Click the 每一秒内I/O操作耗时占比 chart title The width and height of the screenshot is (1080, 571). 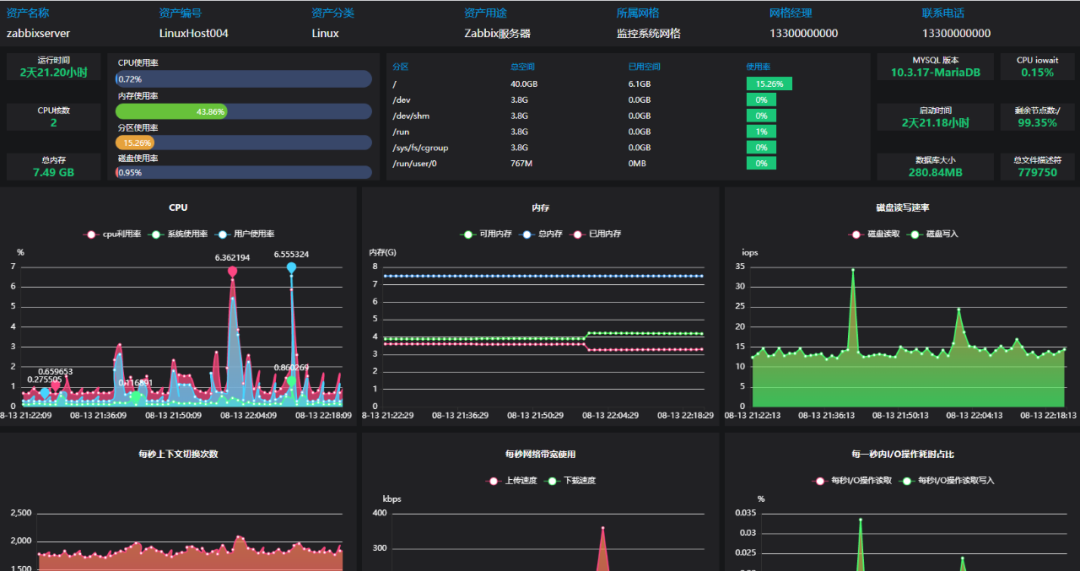point(902,454)
